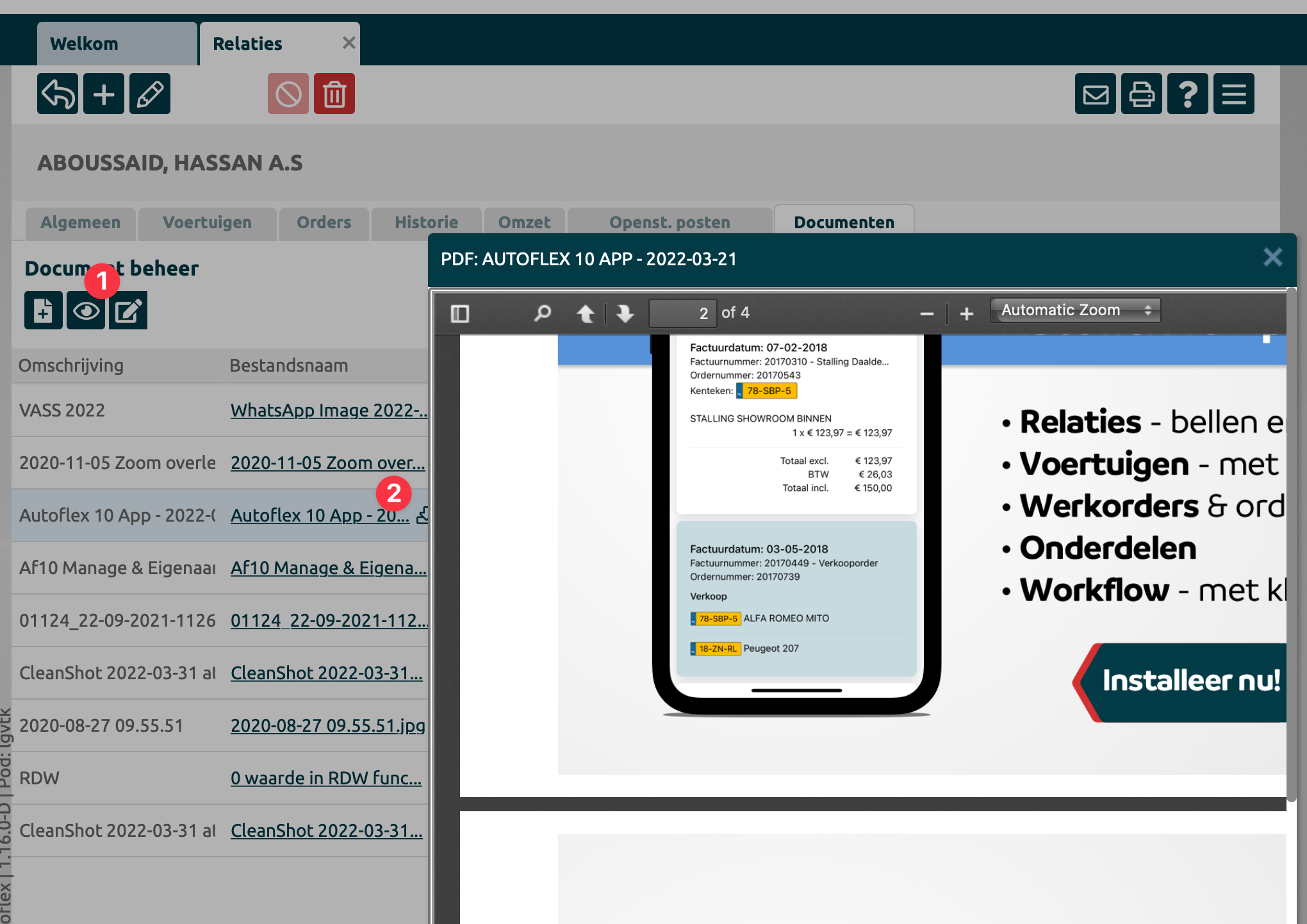
Task: Open the question mark help icon
Action: pos(1188,94)
